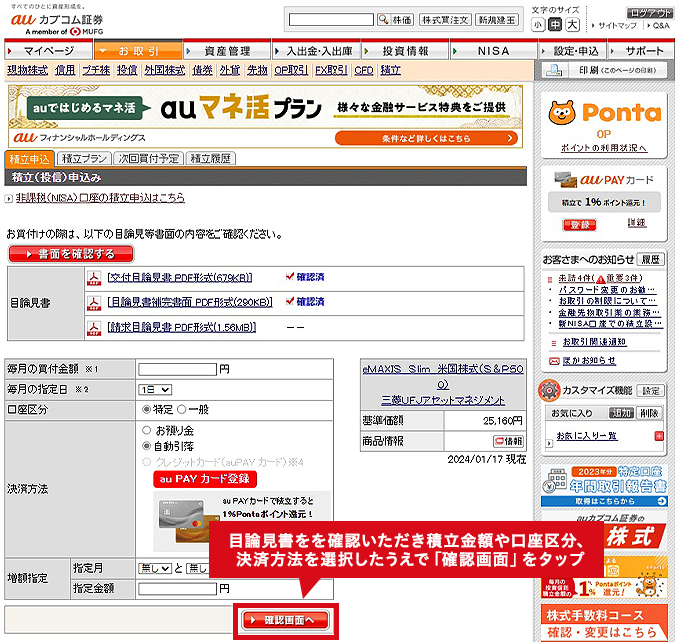
Task: Switch to the 積立履歴 tab
Action: (211, 159)
